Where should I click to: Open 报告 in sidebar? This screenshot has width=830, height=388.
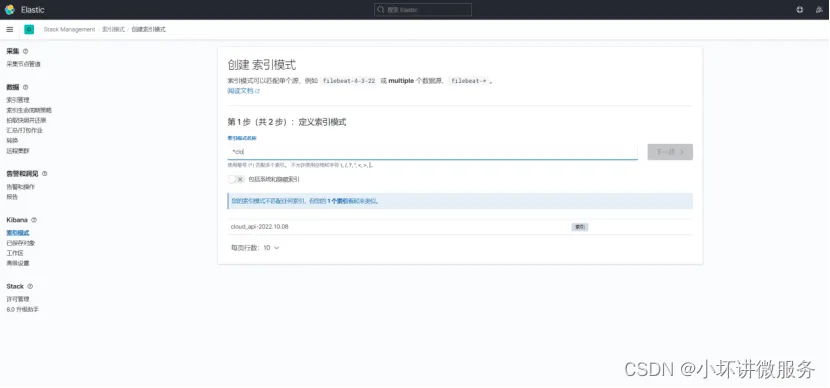[12, 197]
